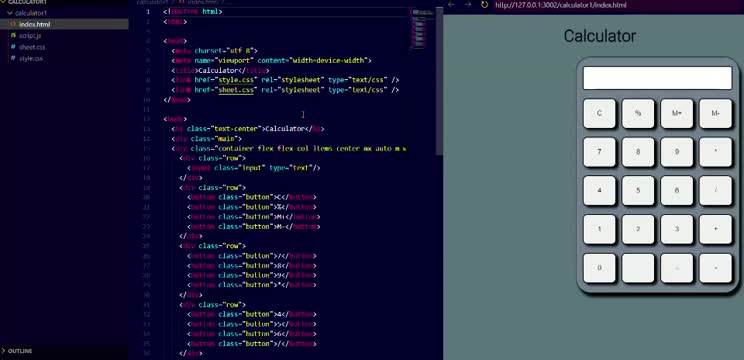Click the editor vertical scrollbar

(439, 81)
